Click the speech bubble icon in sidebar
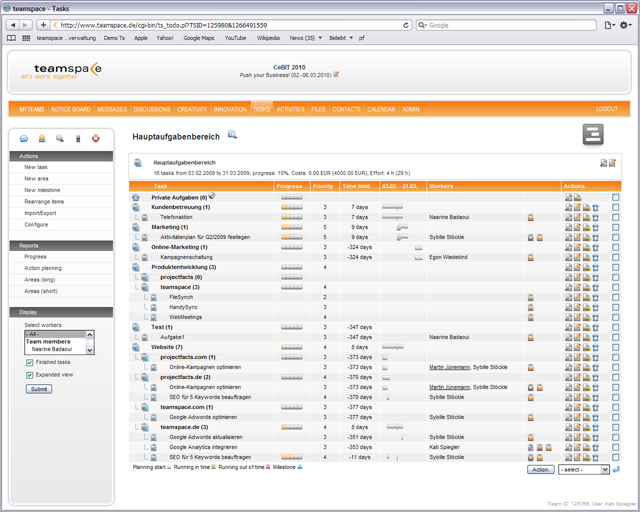This screenshot has height=512, width=640. [24, 138]
